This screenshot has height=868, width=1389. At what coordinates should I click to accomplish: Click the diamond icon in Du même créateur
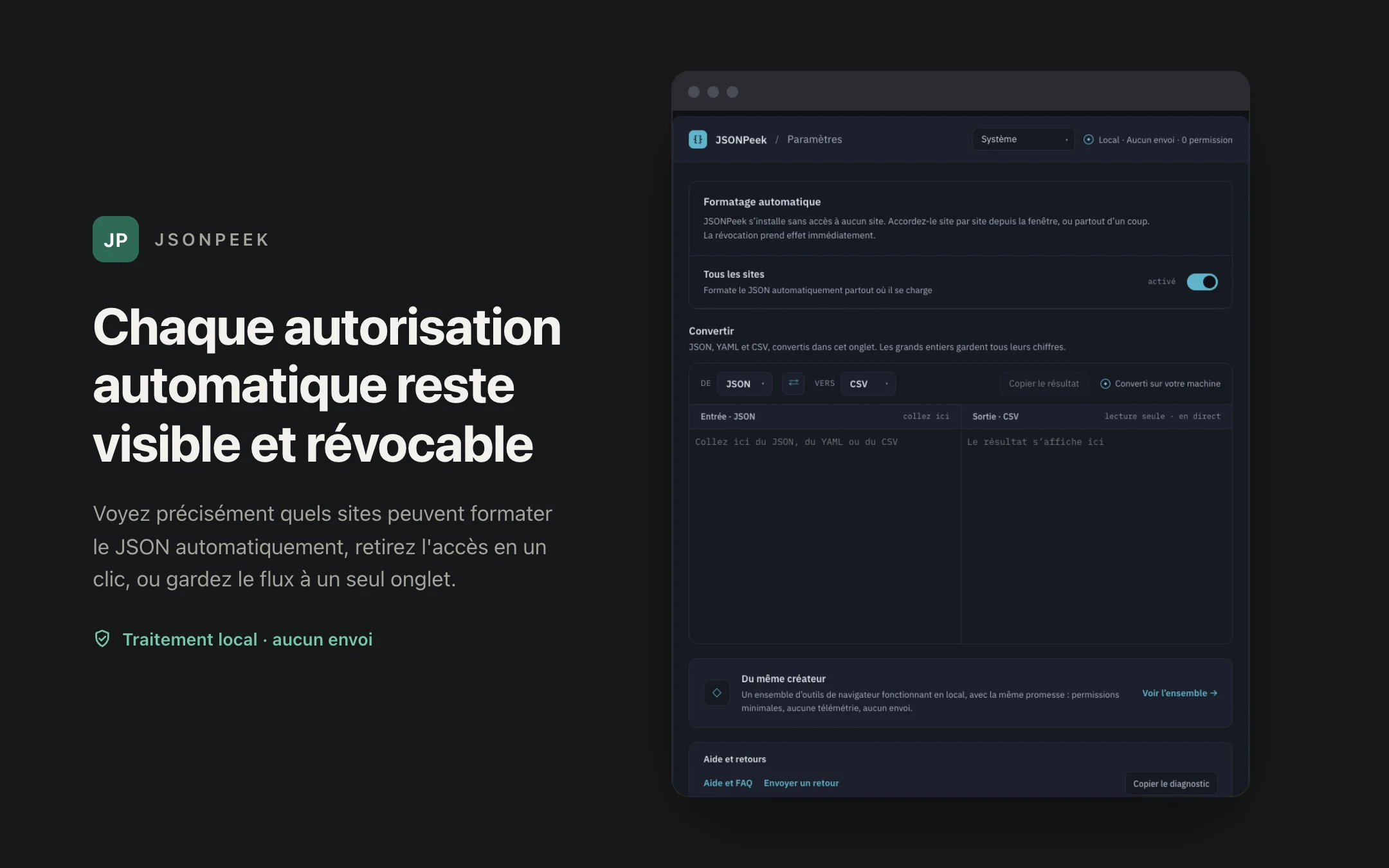[716, 692]
